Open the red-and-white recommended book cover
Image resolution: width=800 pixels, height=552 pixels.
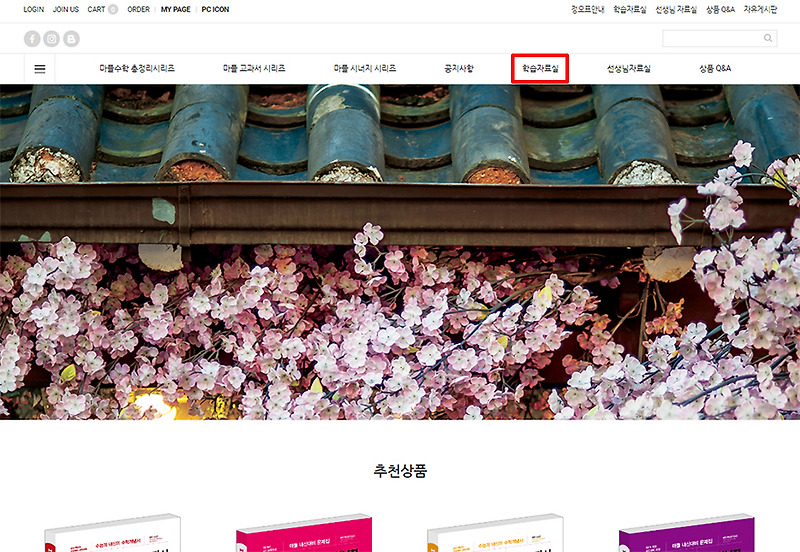pyautogui.click(x=113, y=533)
